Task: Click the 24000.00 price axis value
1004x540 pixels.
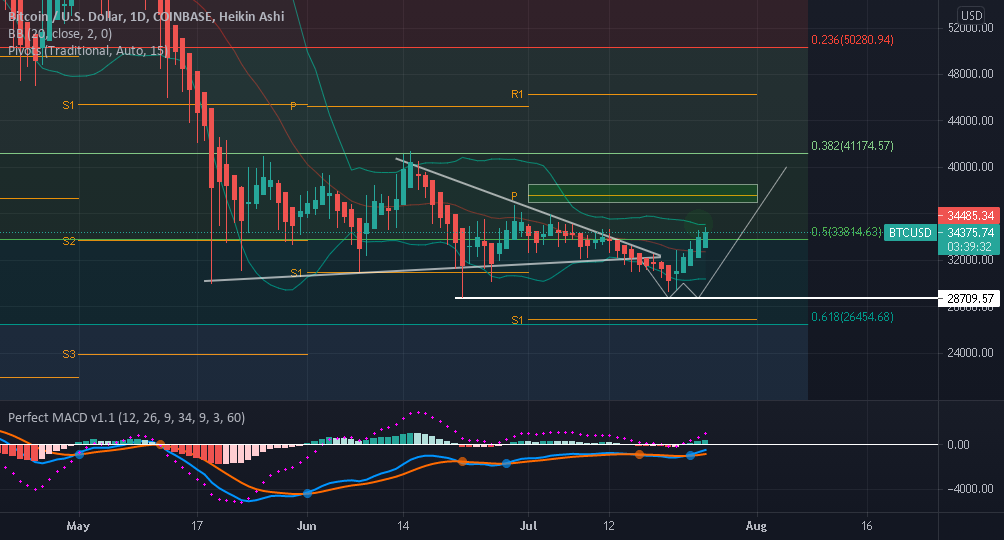Action: (970, 353)
